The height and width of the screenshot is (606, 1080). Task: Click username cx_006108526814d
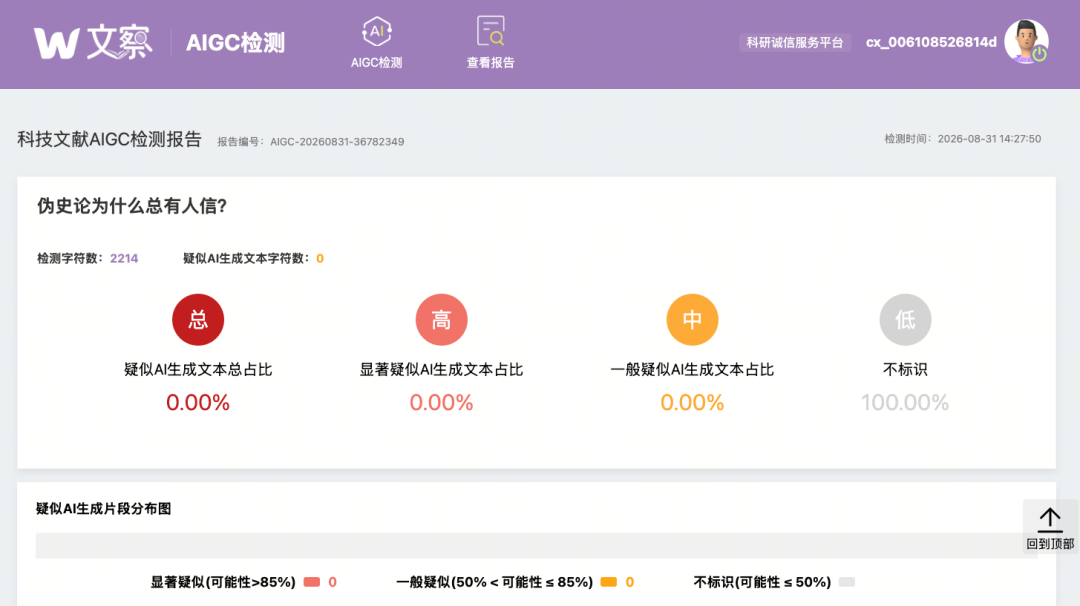tap(931, 43)
